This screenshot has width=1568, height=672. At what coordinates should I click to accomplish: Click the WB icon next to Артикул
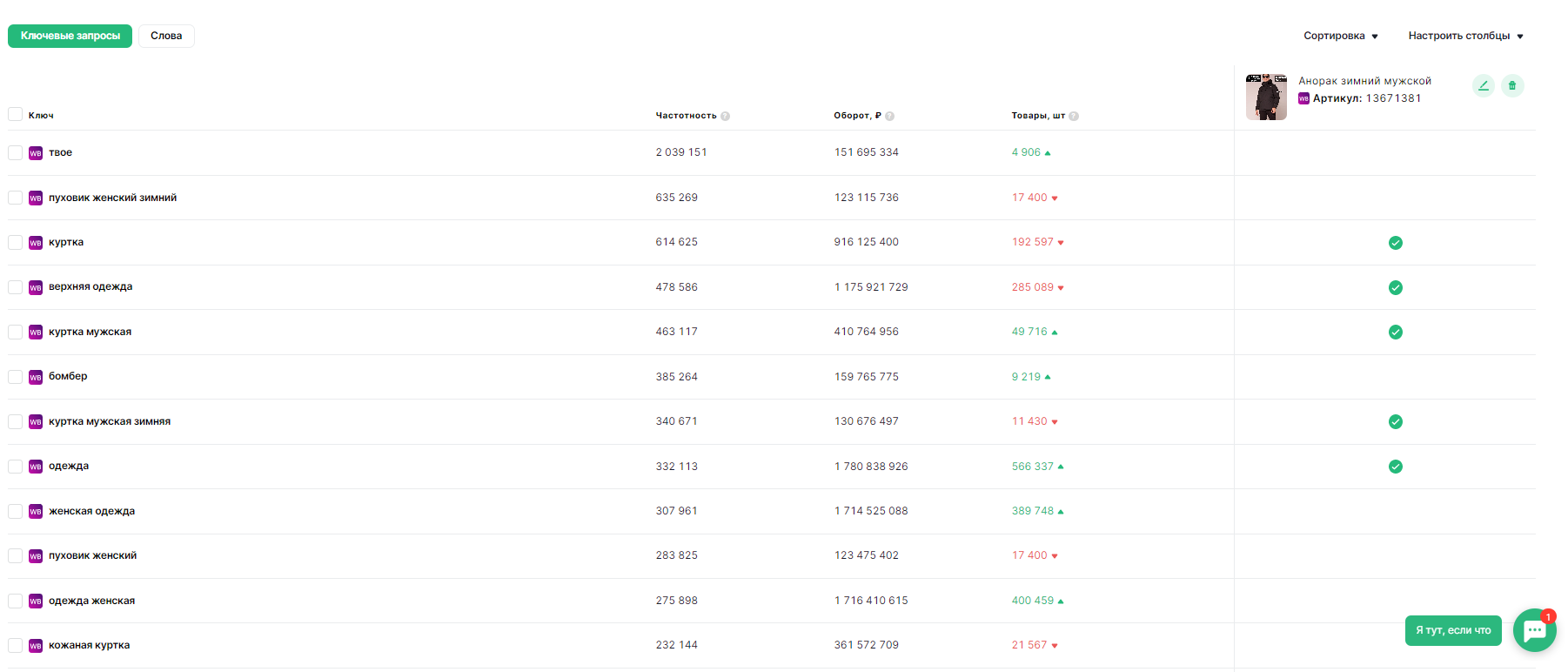(1303, 98)
